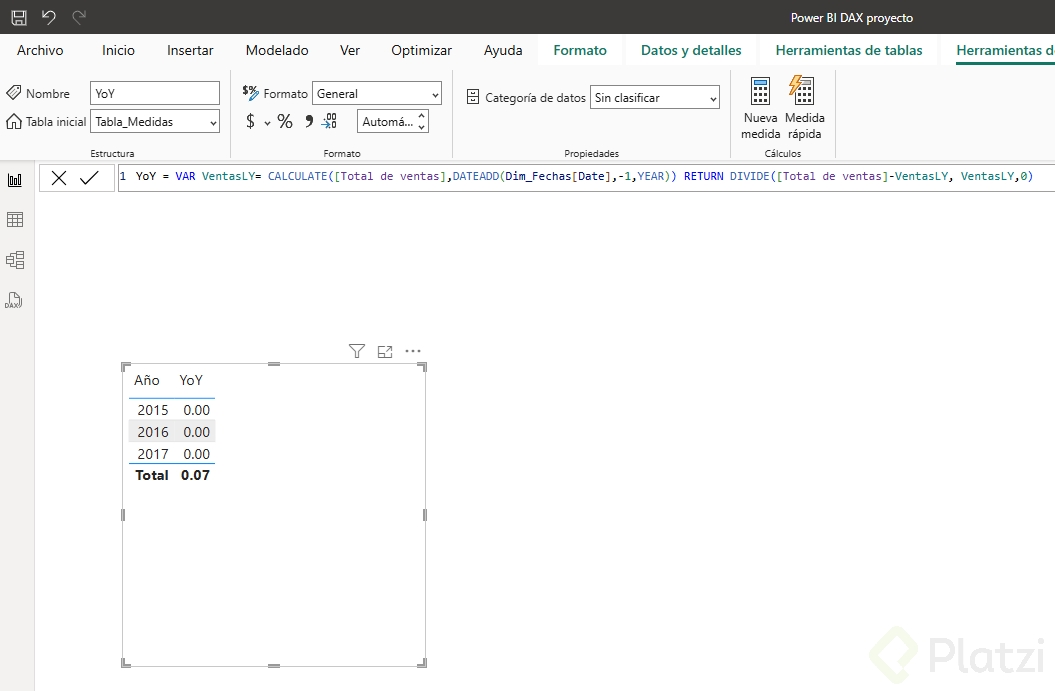The image size is (1055, 691).
Task: Open the Modelado ribbon tab
Action: pos(277,50)
